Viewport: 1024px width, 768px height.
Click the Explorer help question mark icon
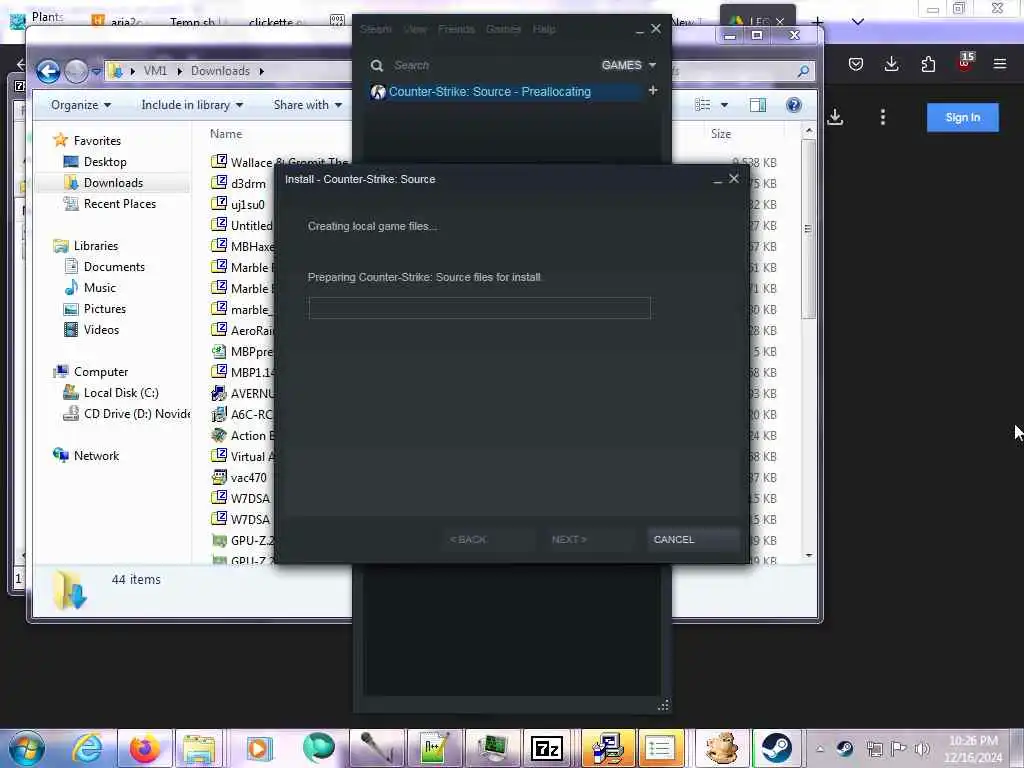tap(793, 105)
